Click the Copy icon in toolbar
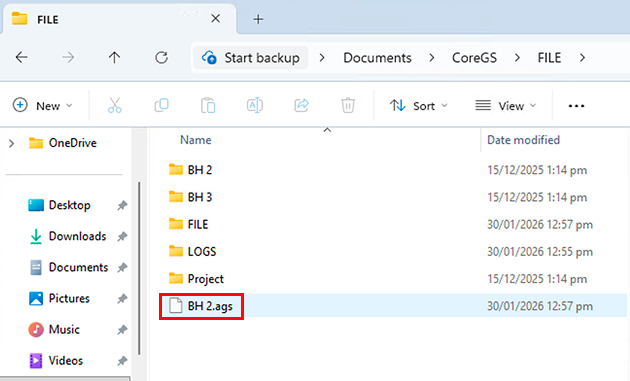Image resolution: width=630 pixels, height=381 pixels. (x=162, y=106)
